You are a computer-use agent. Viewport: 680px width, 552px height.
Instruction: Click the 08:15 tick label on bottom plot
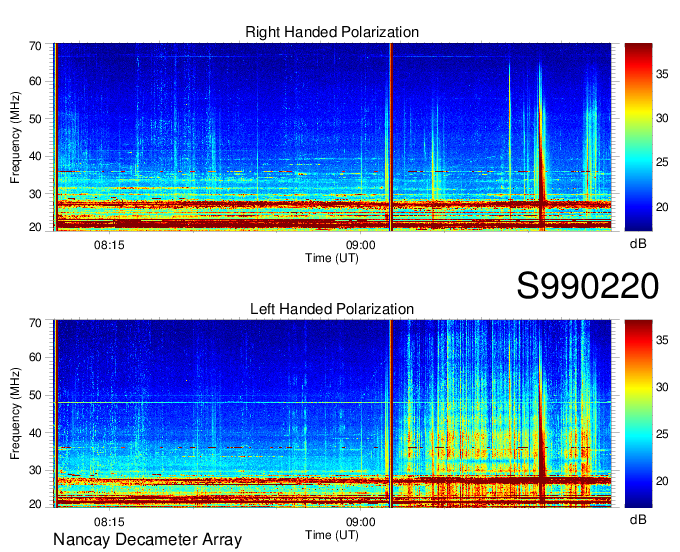[109, 522]
